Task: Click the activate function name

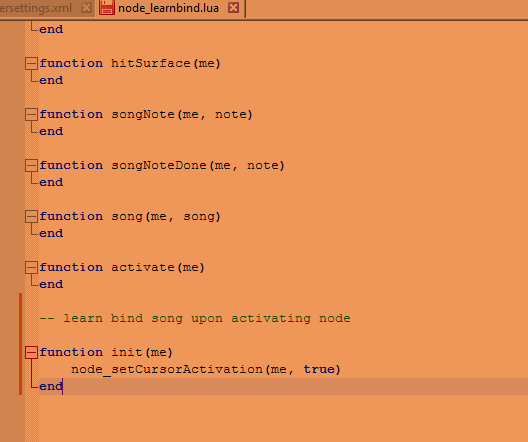Action: [142, 268]
